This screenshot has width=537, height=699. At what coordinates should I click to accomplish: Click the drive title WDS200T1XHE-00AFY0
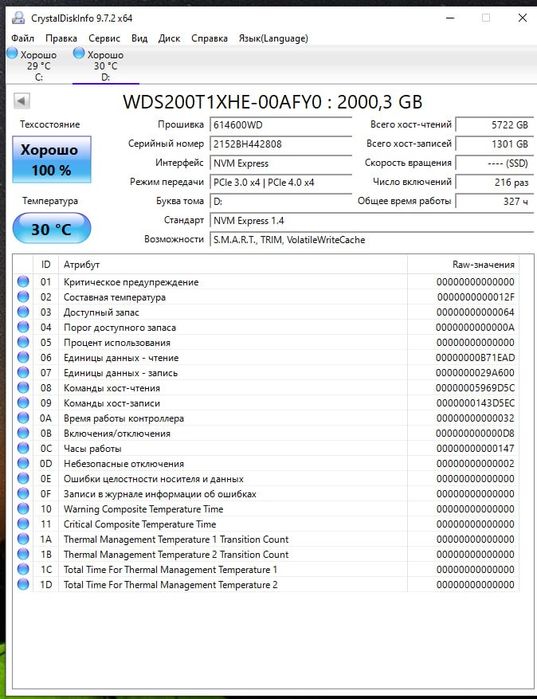click(222, 102)
